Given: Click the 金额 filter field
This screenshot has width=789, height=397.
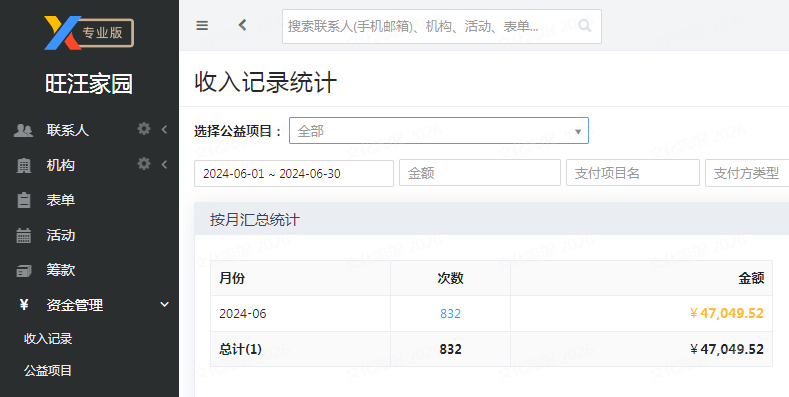Looking at the screenshot, I should click(x=480, y=174).
